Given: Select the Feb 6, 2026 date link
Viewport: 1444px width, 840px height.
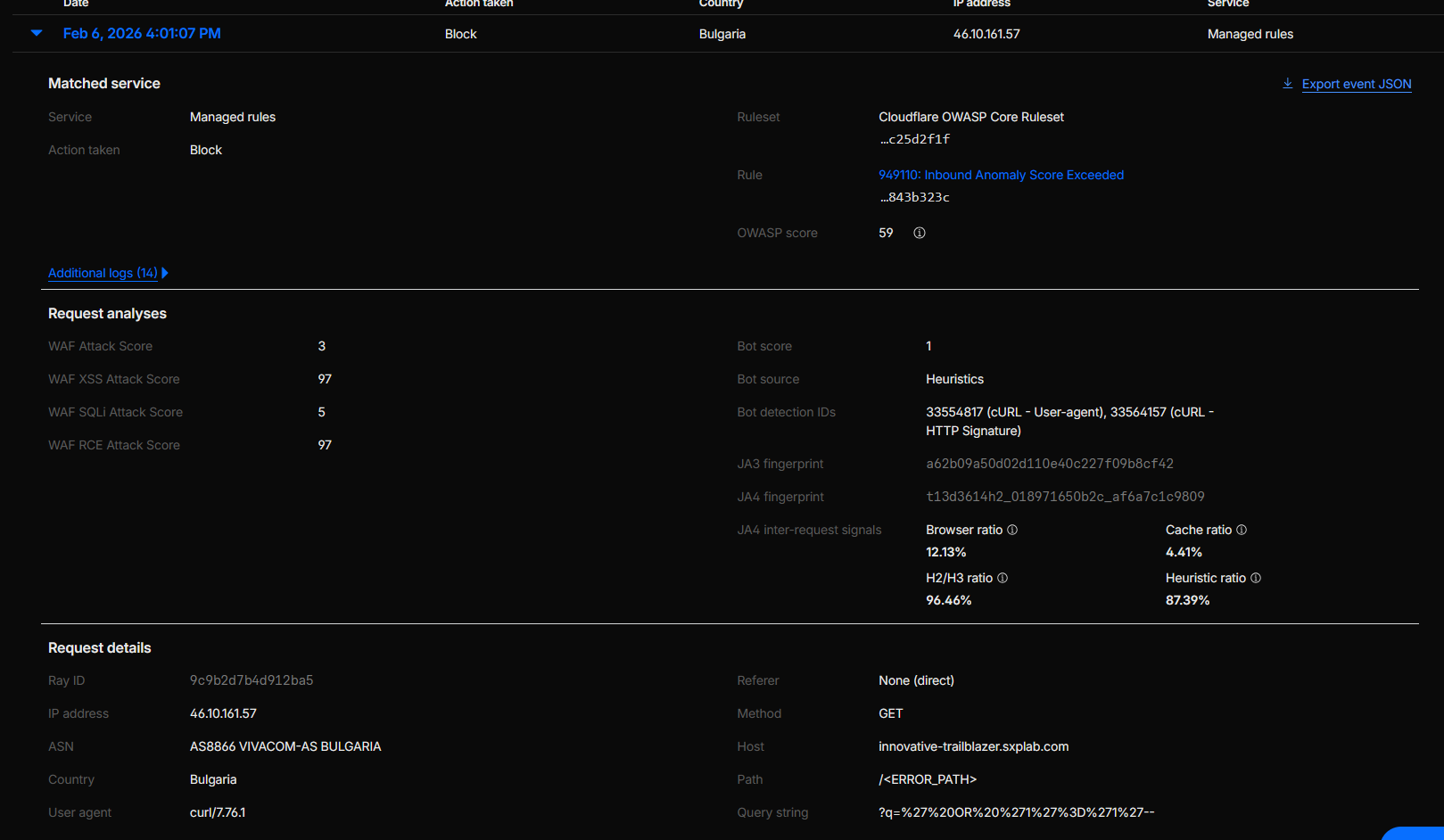Looking at the screenshot, I should [x=142, y=33].
